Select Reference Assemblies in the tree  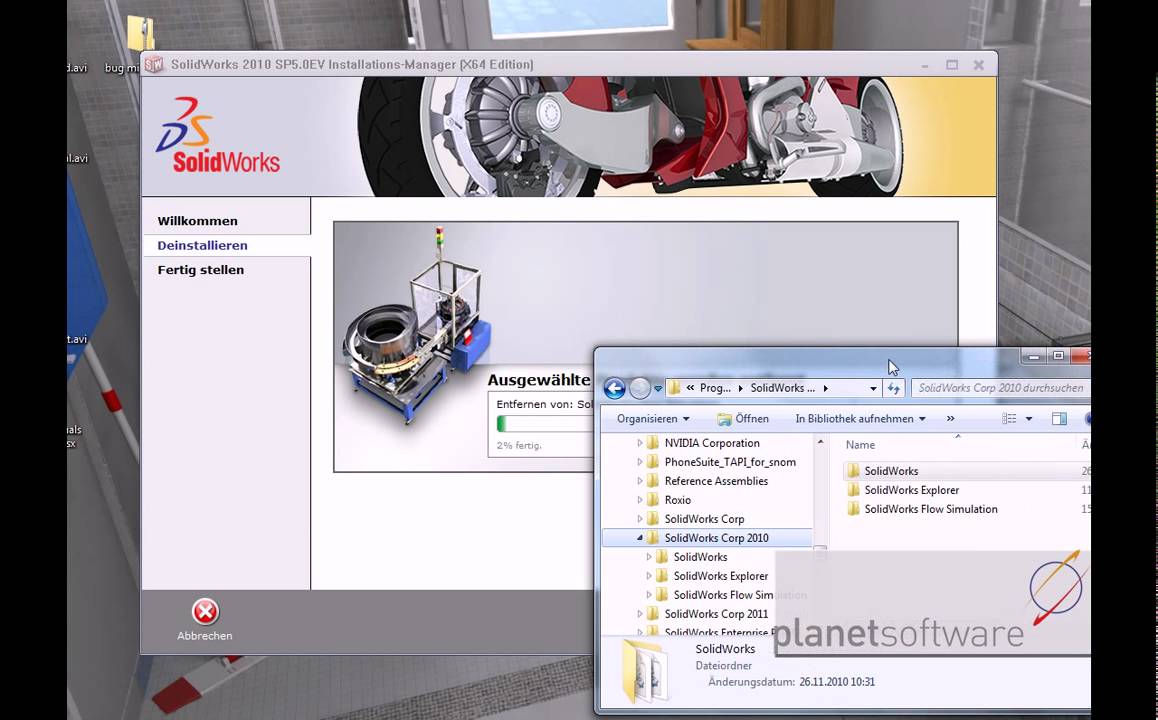[716, 481]
